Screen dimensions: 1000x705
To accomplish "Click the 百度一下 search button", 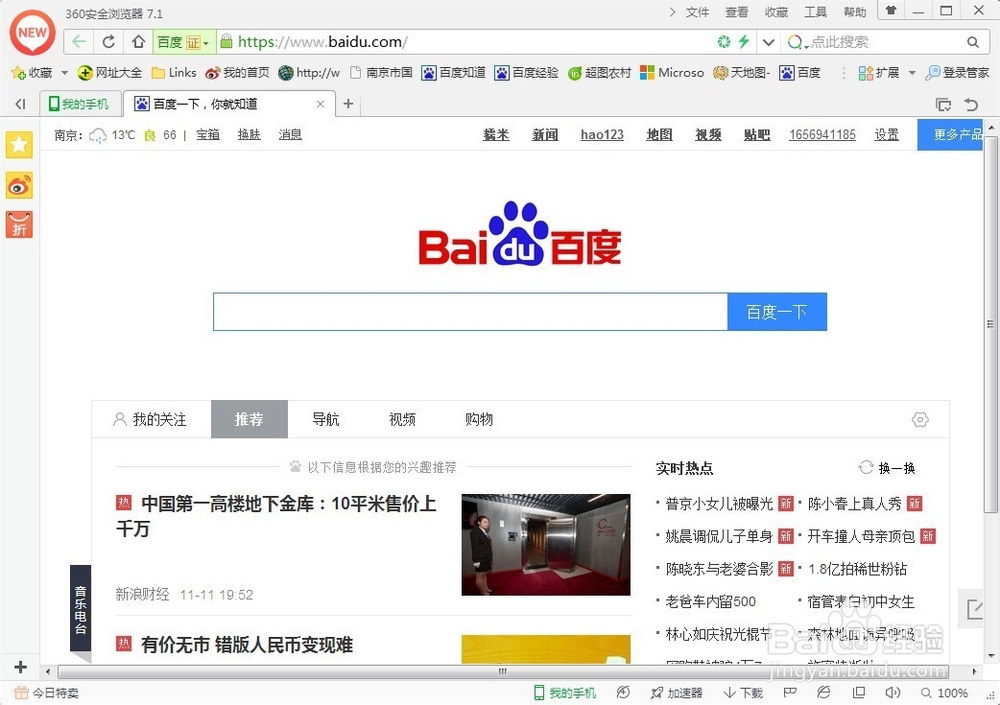I will tap(777, 312).
